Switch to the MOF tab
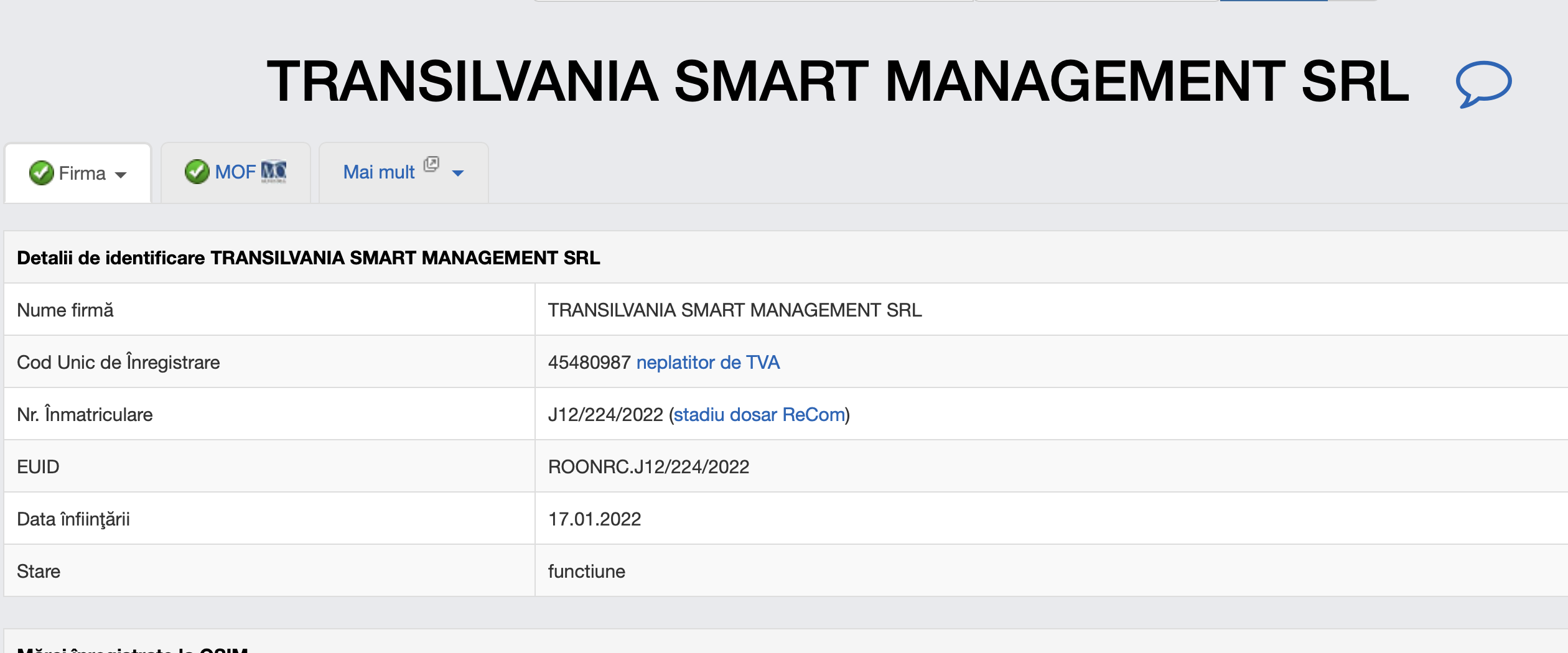The height and width of the screenshot is (653, 1568). (235, 172)
